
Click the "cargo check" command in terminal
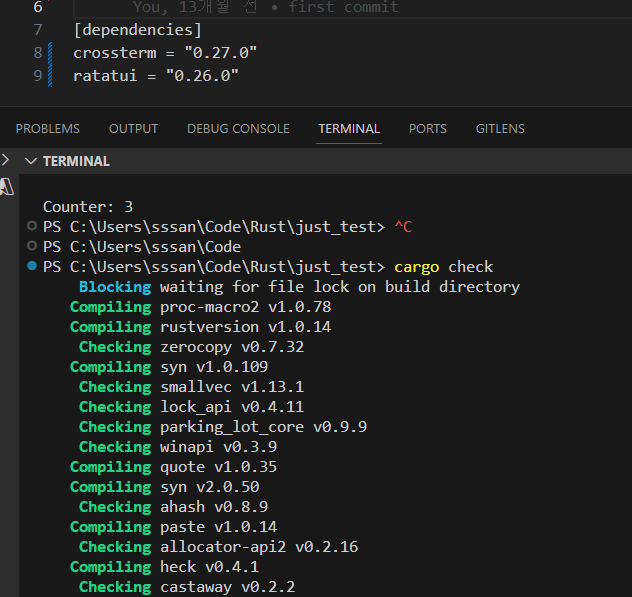click(x=443, y=267)
